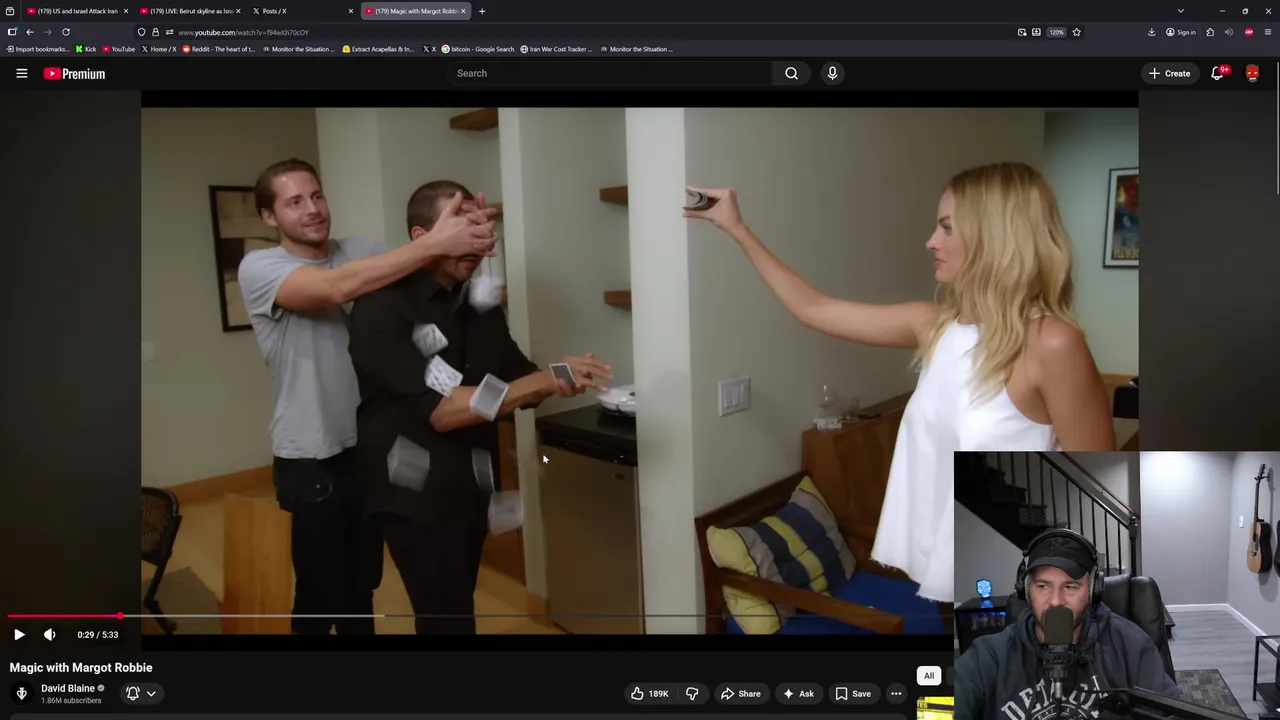1280x720 pixels.
Task: Click the 0:29 / 5:33 time display
Action: (98, 634)
